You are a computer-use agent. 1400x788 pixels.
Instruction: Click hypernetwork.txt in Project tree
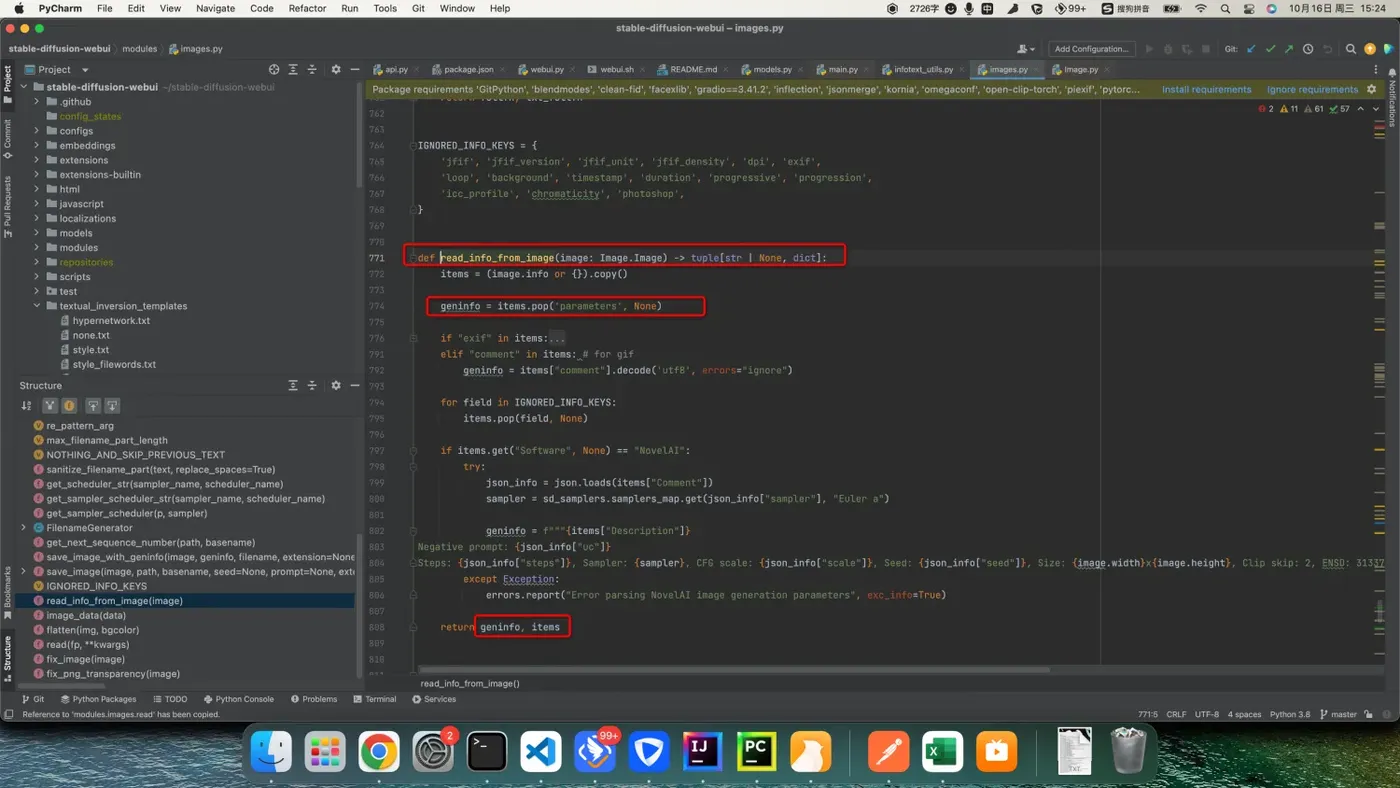tap(111, 321)
